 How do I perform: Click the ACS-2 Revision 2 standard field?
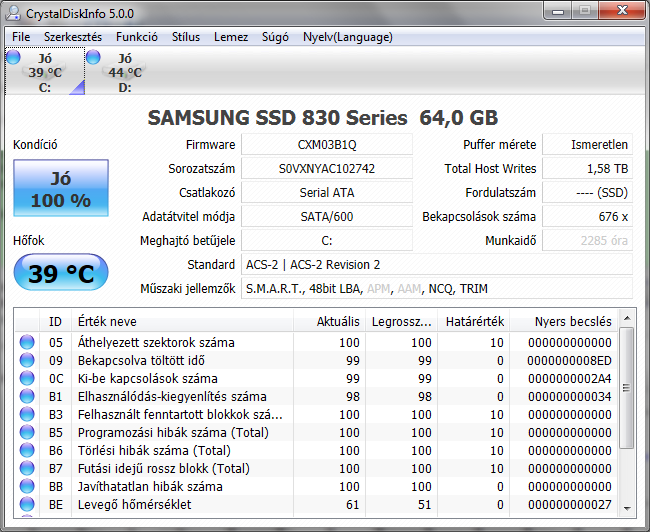[437, 265]
